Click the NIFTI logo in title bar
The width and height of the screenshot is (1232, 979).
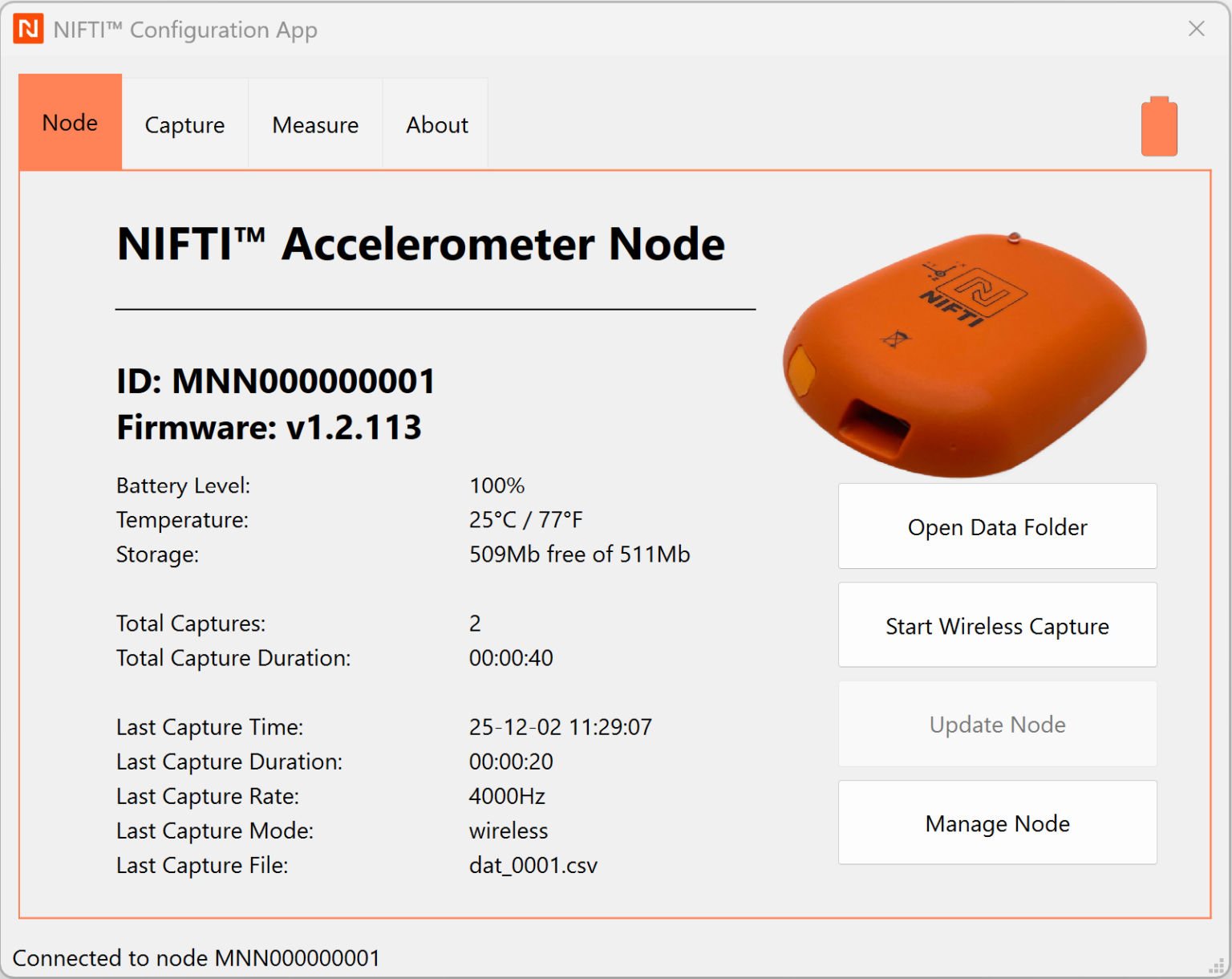(29, 30)
